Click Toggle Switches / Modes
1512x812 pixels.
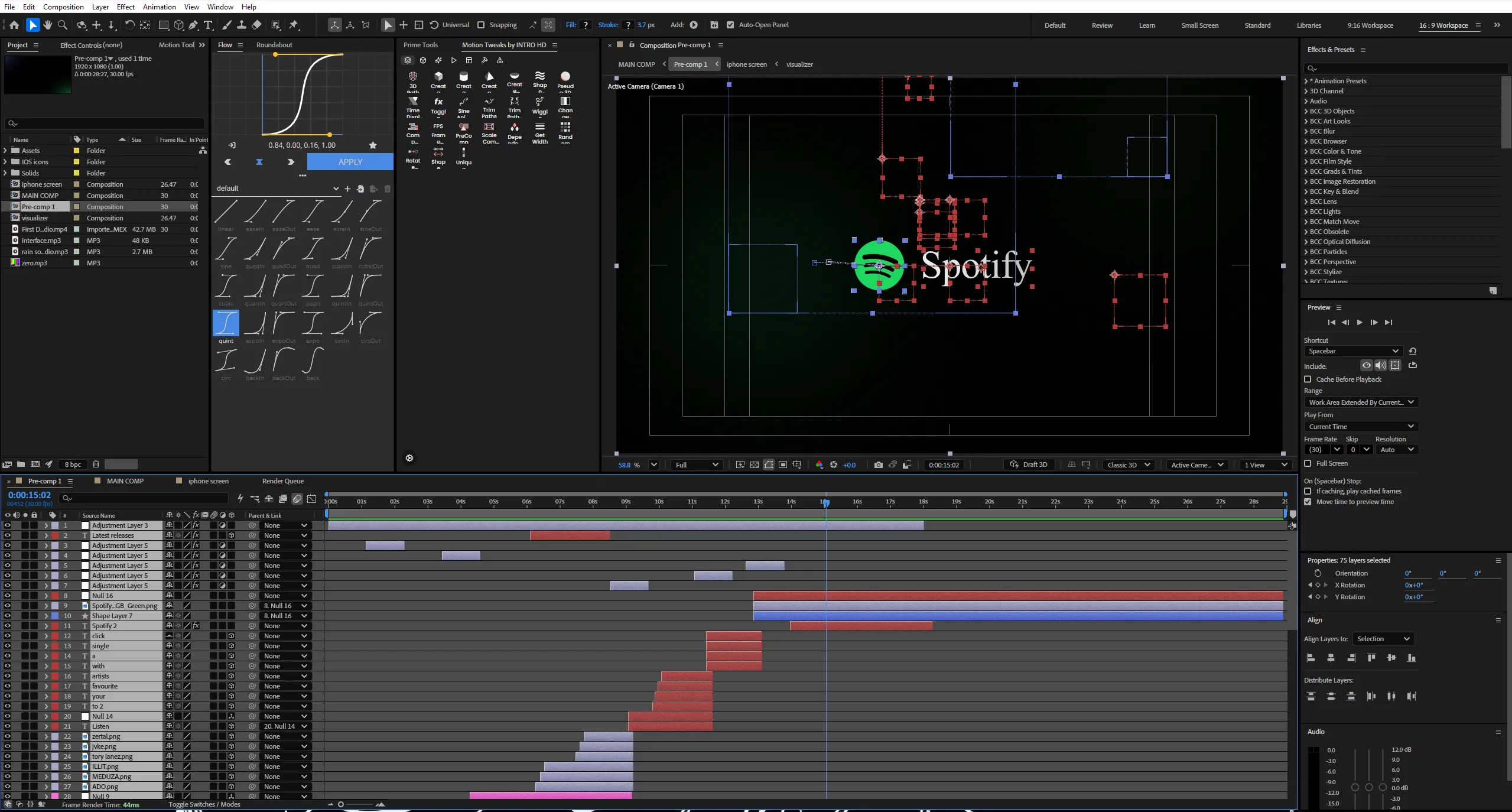[204, 804]
